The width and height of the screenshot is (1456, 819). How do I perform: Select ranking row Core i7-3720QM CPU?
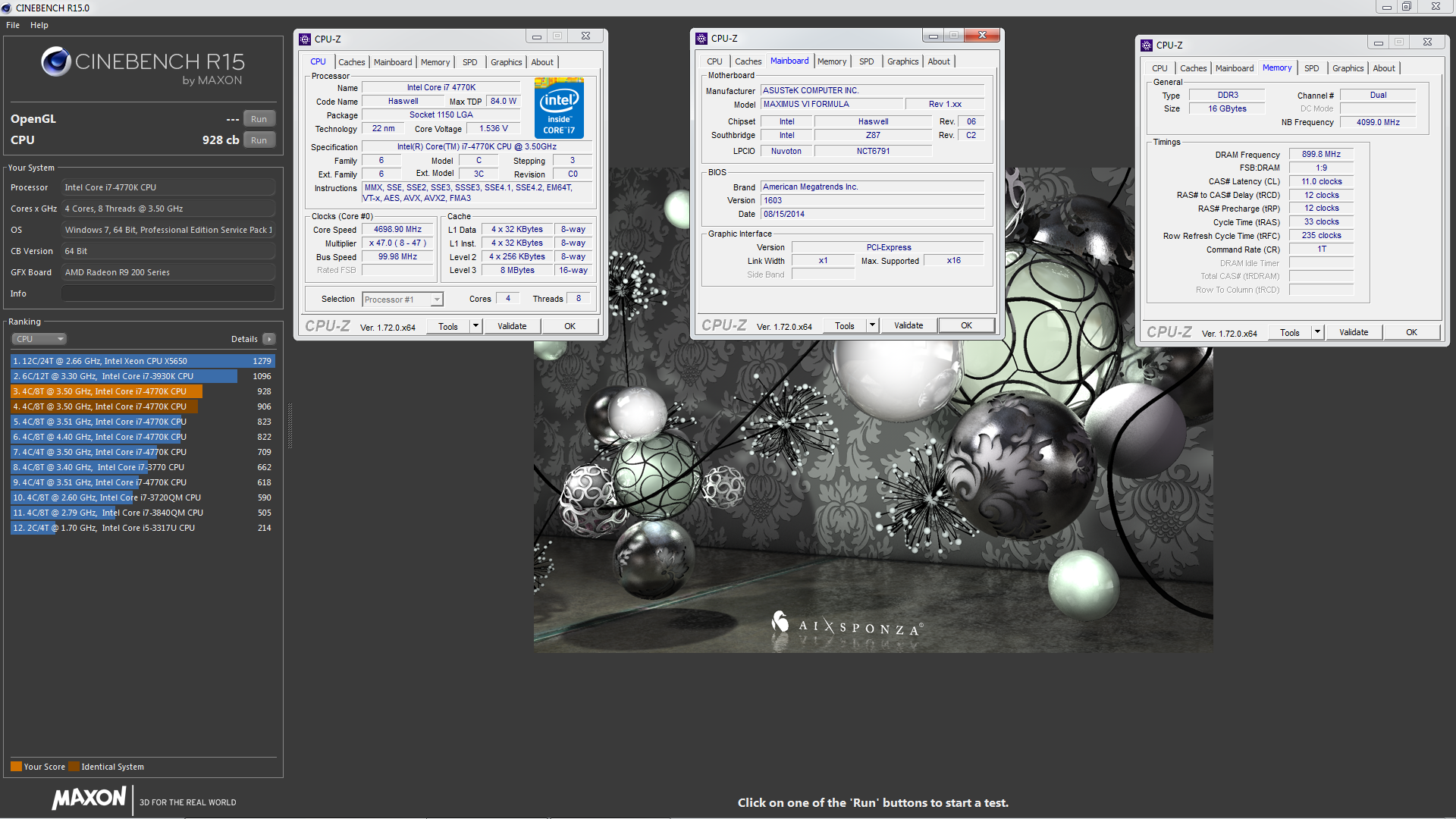(x=143, y=497)
